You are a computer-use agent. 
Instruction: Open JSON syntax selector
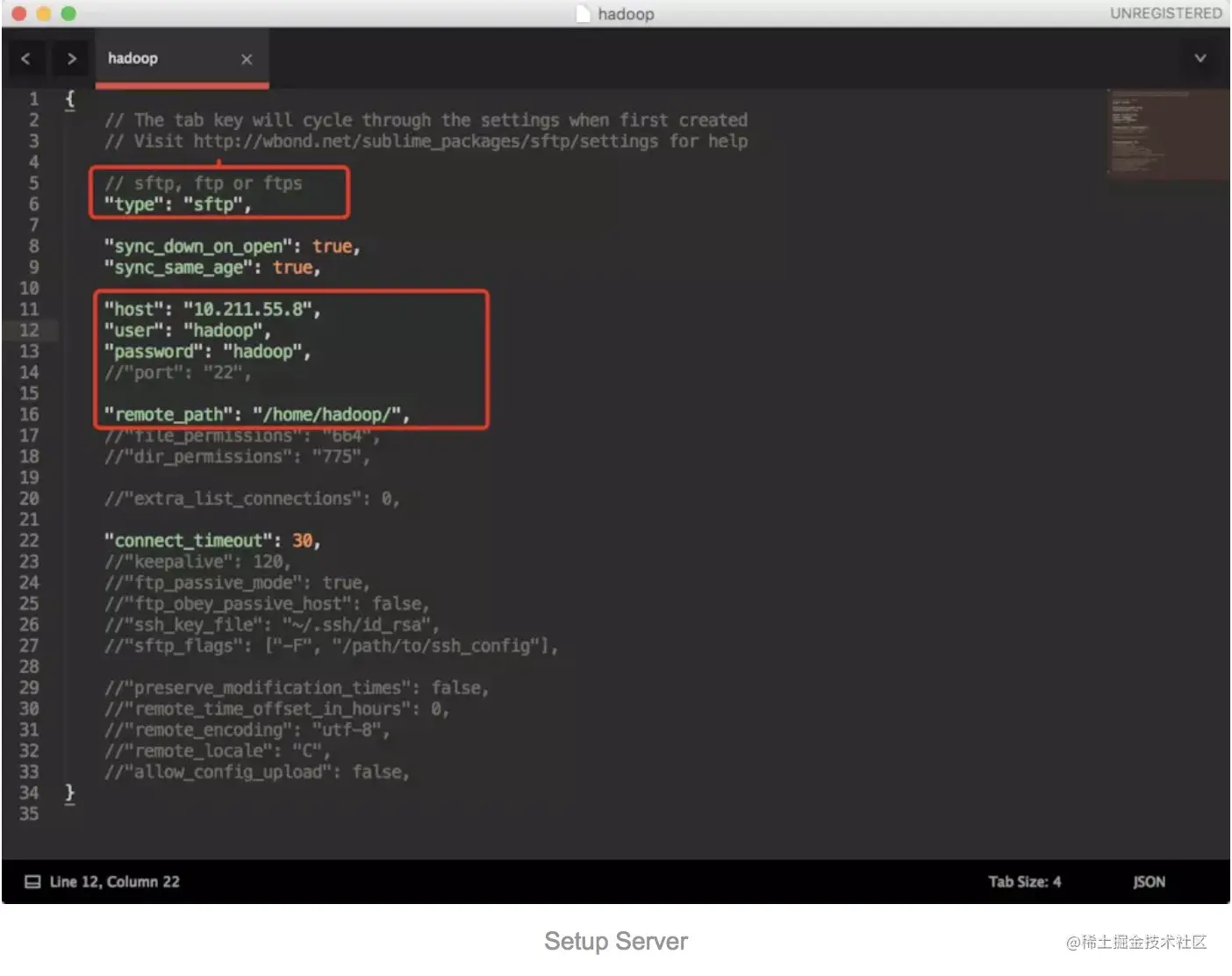[1149, 882]
